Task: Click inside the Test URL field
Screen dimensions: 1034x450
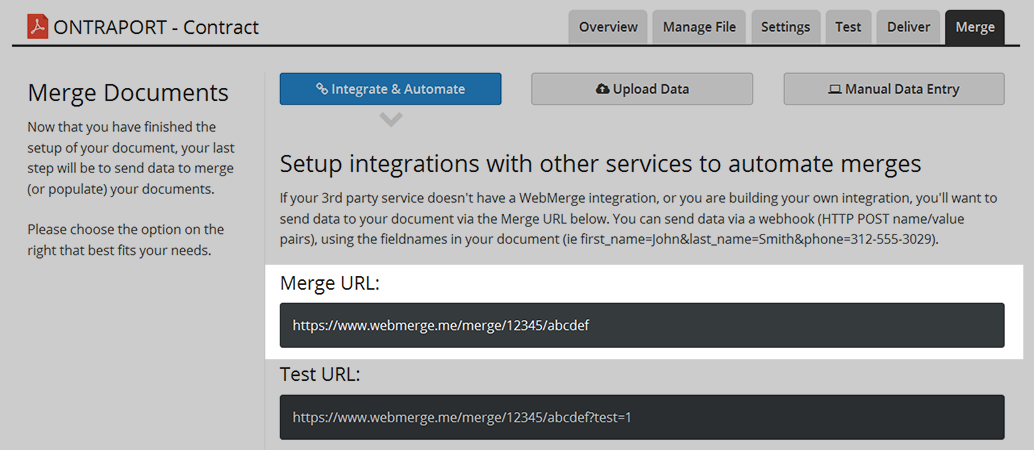Action: (x=642, y=417)
